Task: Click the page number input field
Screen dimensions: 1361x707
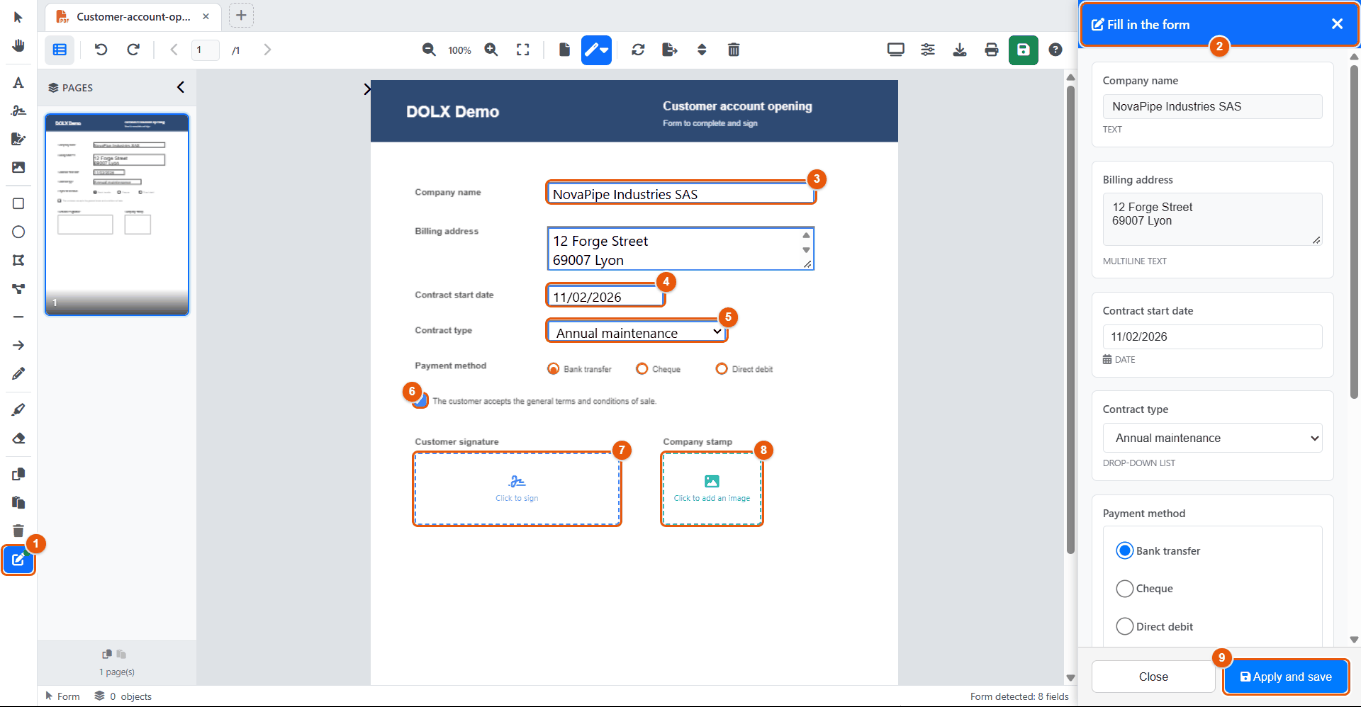Action: tap(205, 50)
